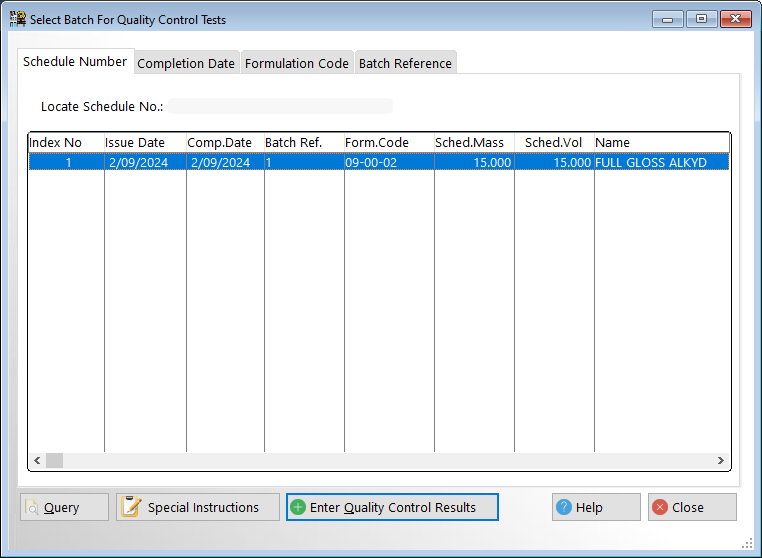The image size is (762, 558).
Task: Click the application icon in the title bar
Action: pyautogui.click(x=17, y=19)
